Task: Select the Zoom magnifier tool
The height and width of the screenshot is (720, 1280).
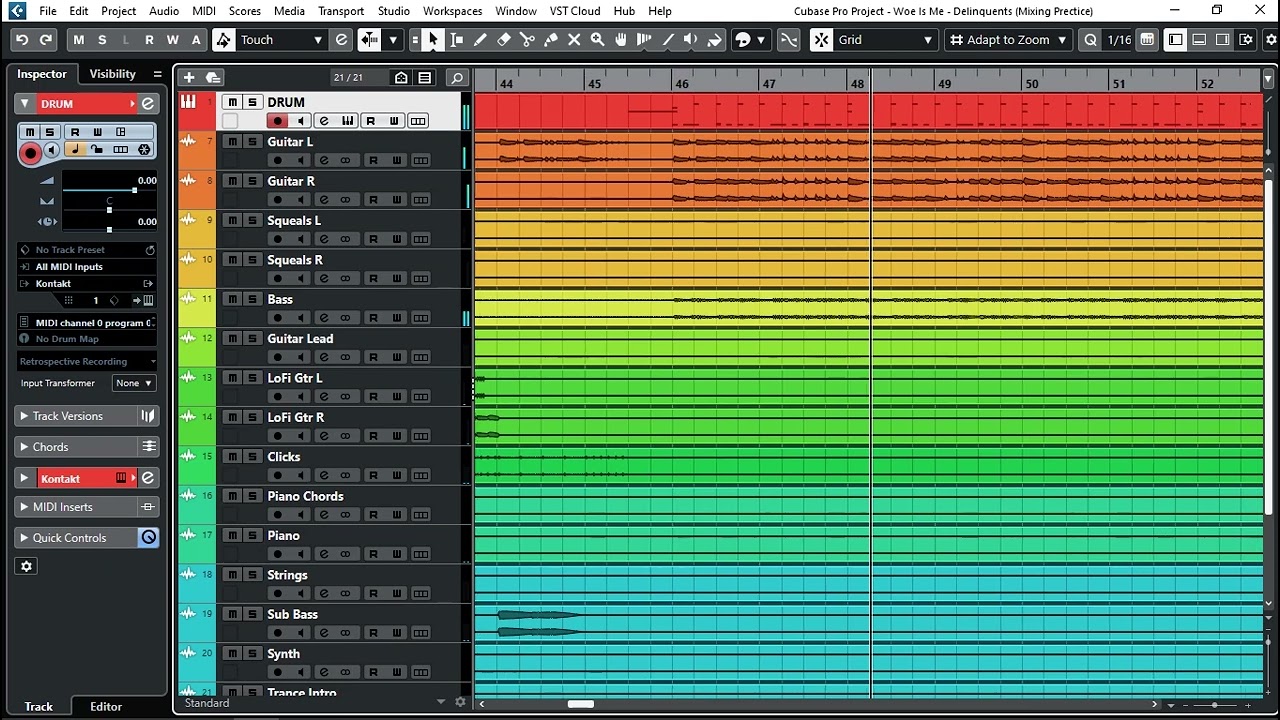Action: click(597, 40)
